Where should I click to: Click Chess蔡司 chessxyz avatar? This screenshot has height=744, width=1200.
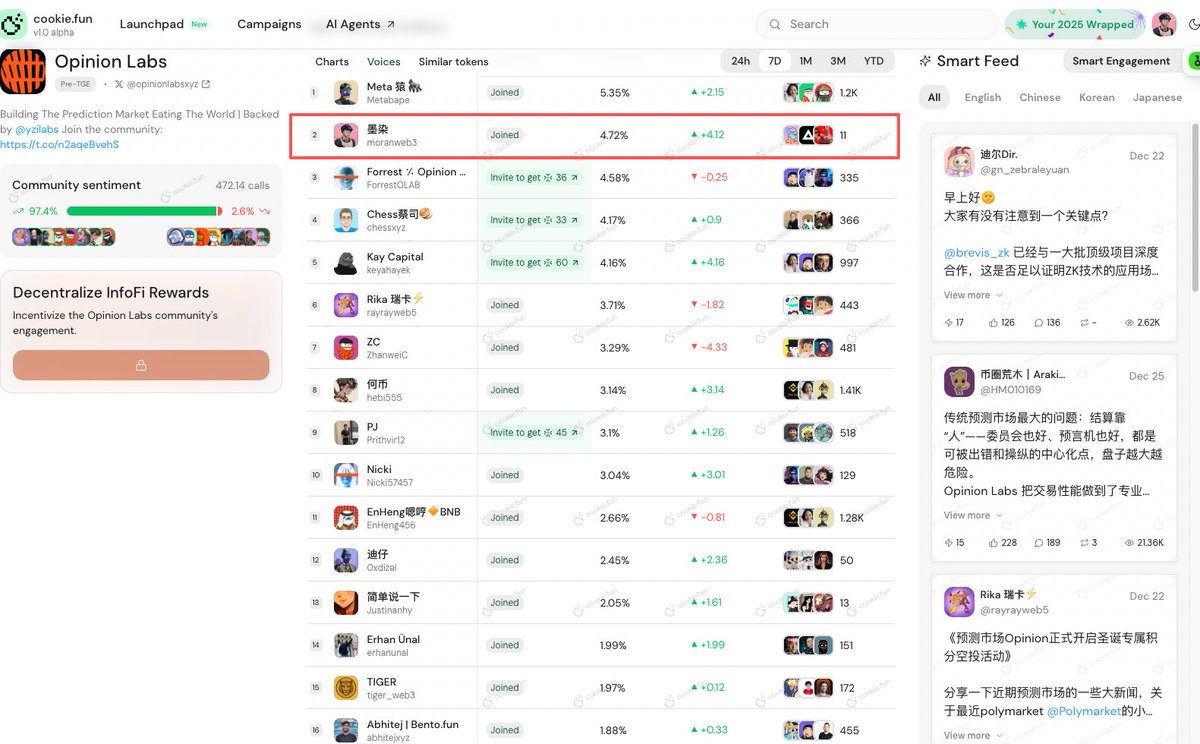coord(346,220)
